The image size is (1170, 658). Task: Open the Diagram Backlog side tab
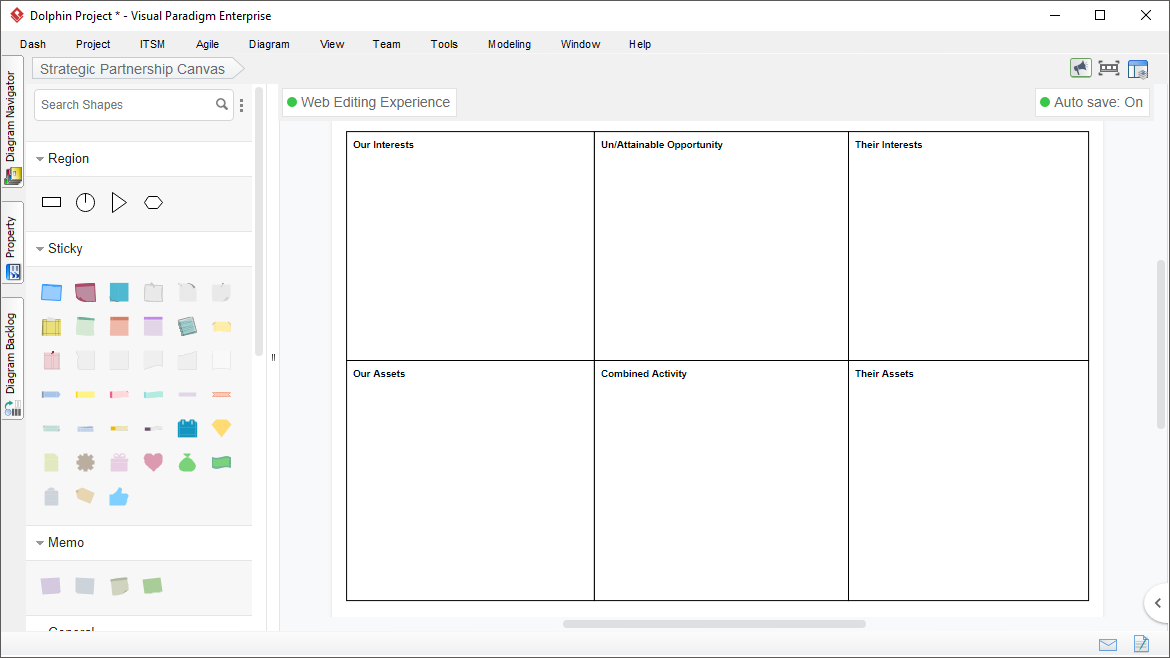(12, 359)
